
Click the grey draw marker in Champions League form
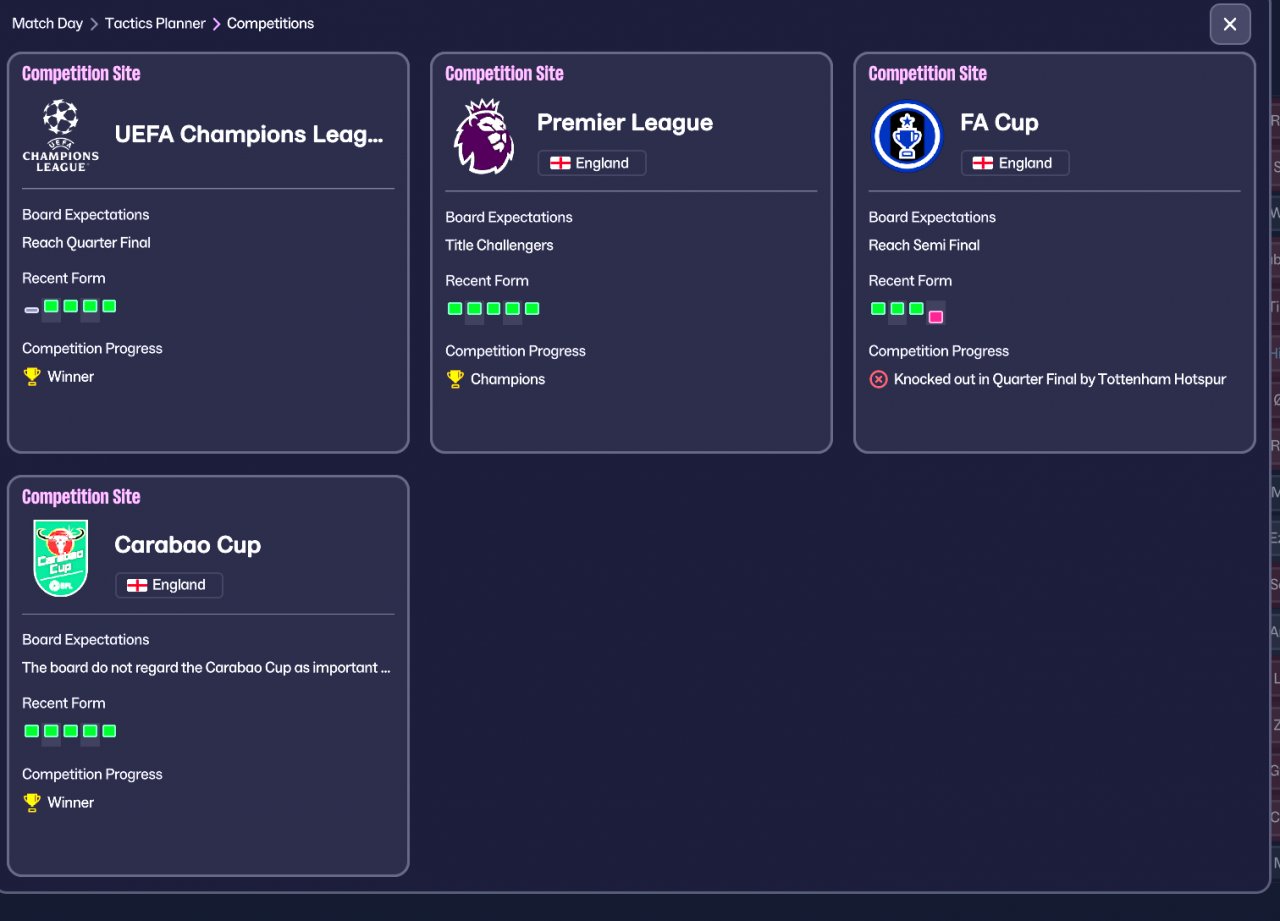click(x=32, y=310)
